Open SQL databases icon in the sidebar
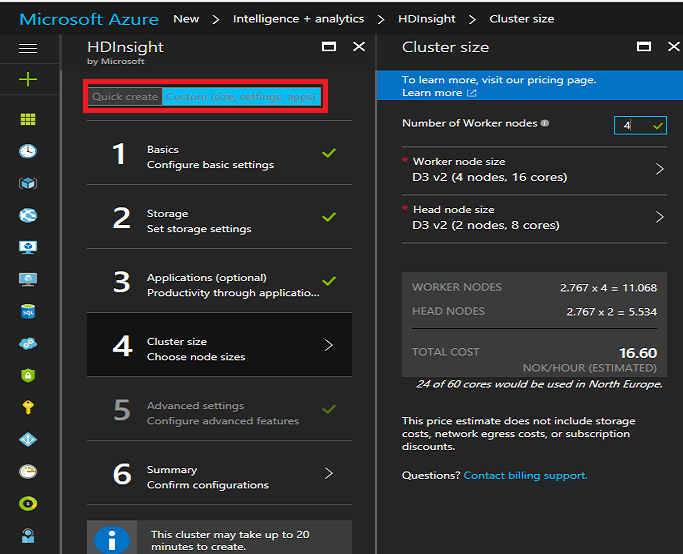Image resolution: width=683 pixels, height=554 pixels. click(28, 311)
